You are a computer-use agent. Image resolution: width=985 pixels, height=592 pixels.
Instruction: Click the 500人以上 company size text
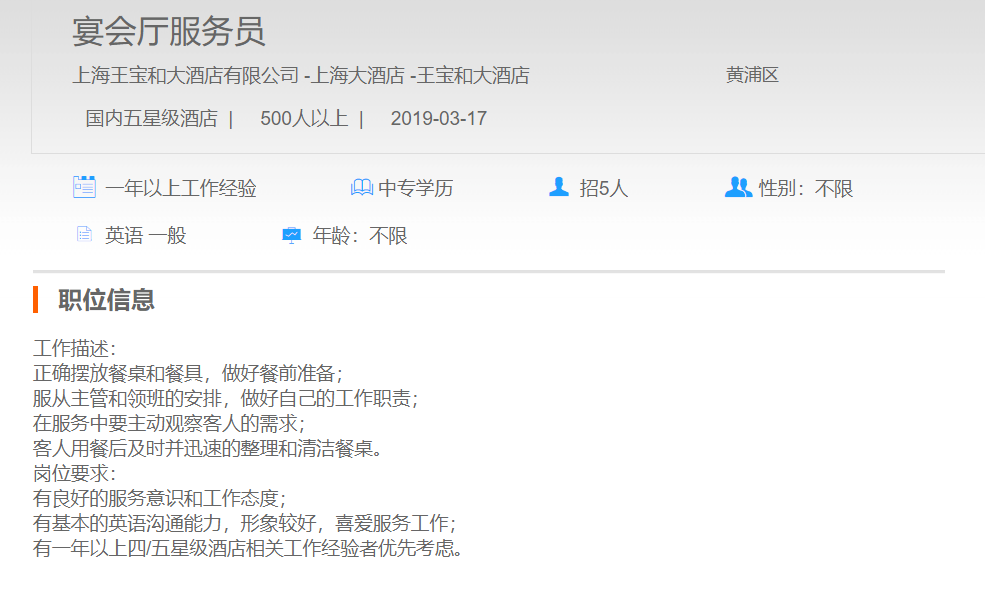tap(304, 119)
